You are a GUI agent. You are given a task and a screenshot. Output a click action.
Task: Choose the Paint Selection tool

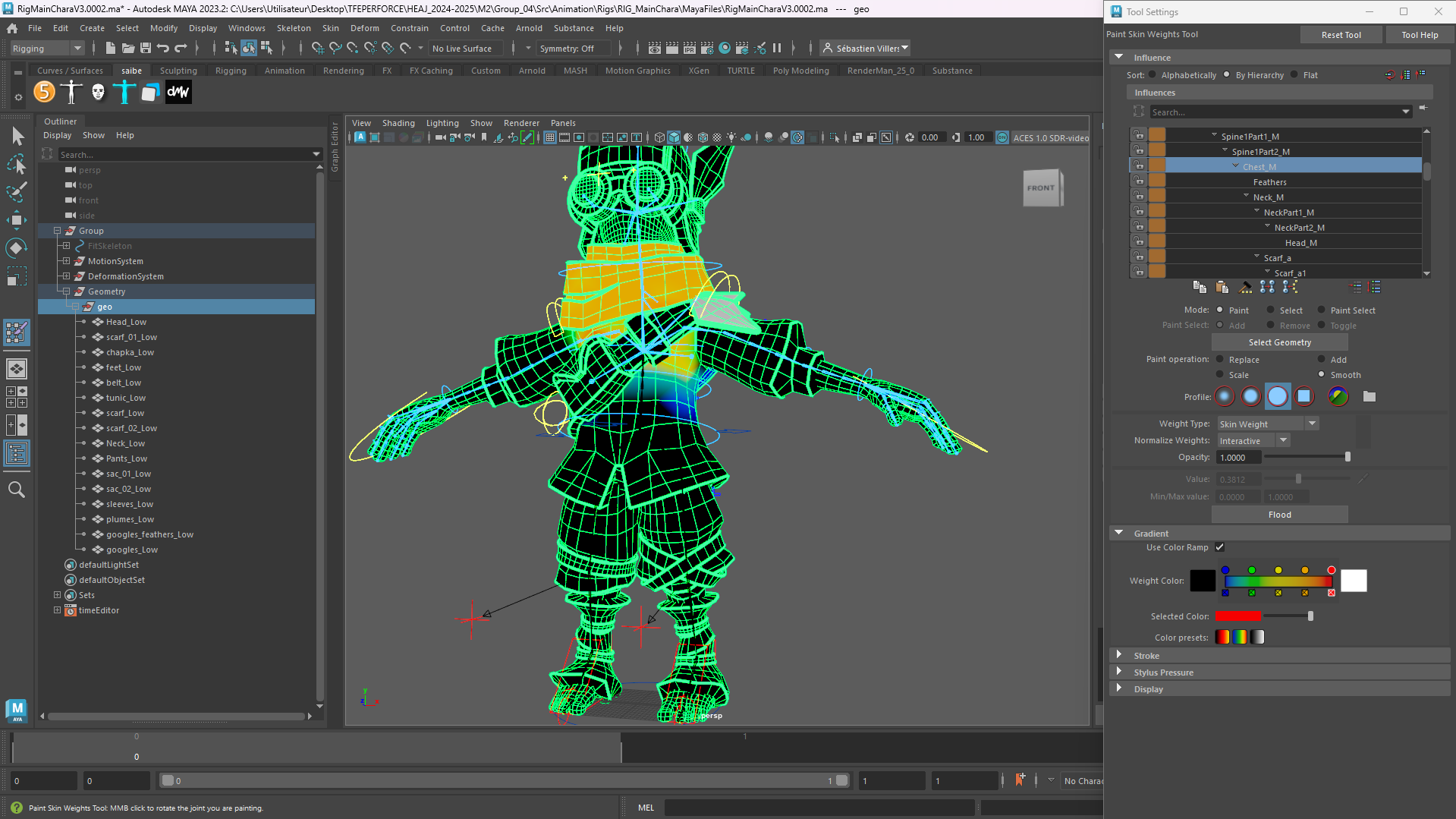[17, 191]
